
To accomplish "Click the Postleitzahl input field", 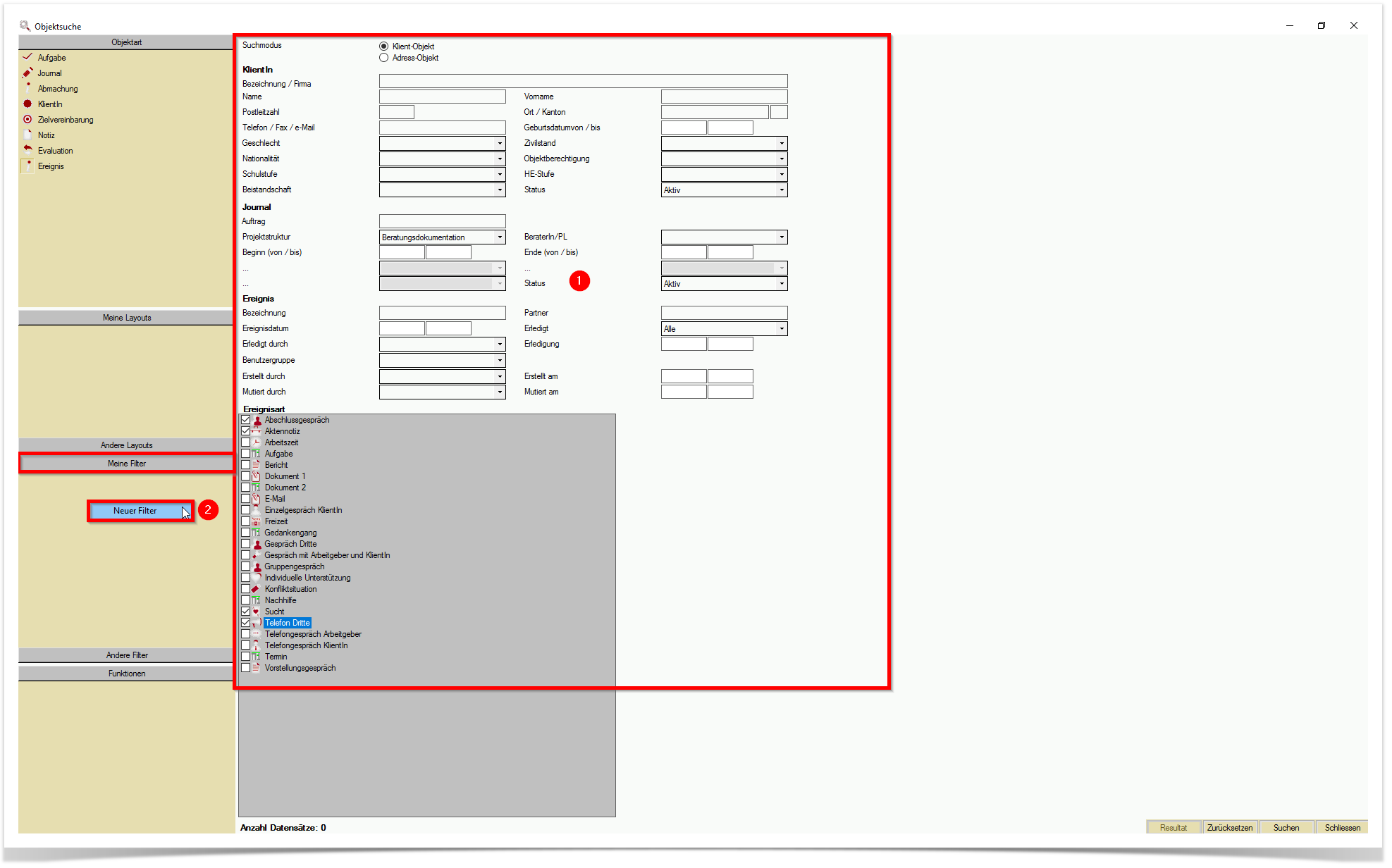I will click(397, 112).
